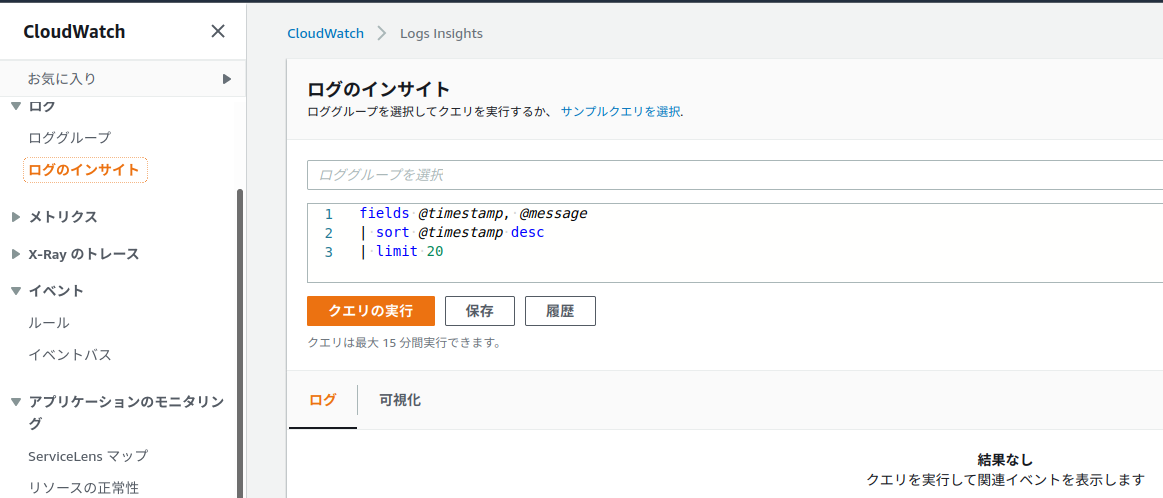
Task: Click the ロググループを選択 field
Action: (734, 175)
